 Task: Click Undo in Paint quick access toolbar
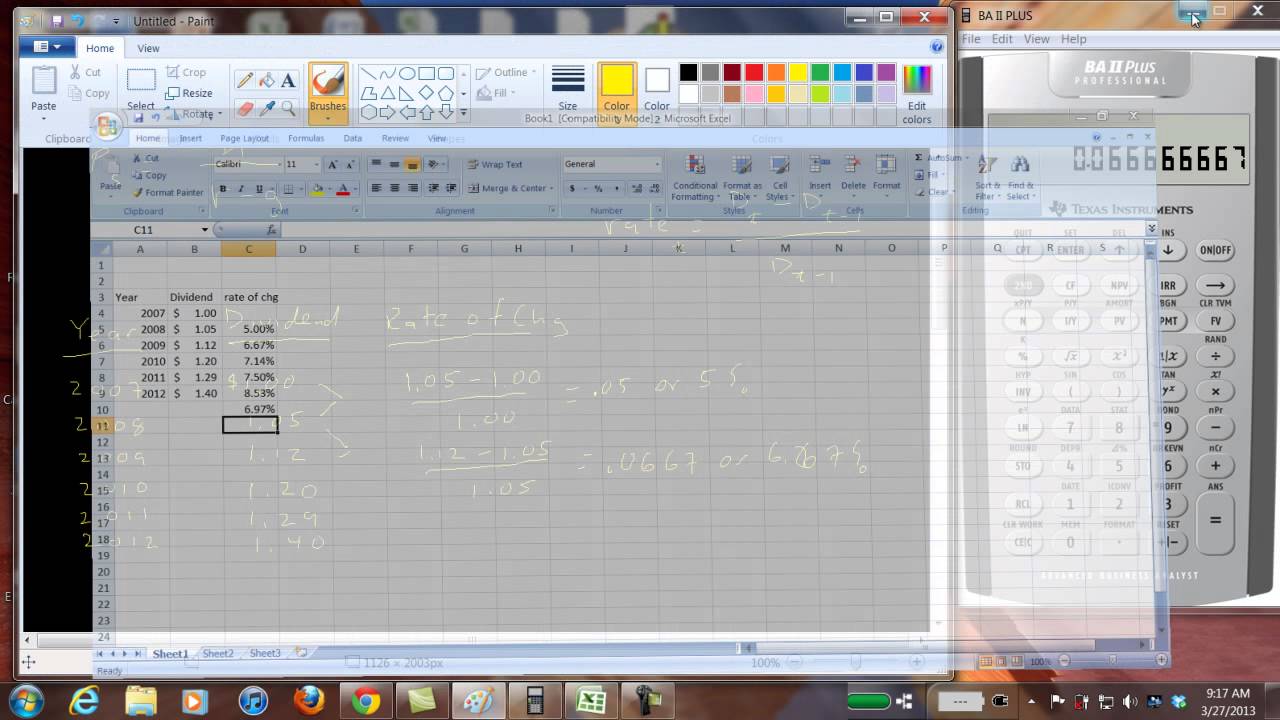[x=77, y=20]
